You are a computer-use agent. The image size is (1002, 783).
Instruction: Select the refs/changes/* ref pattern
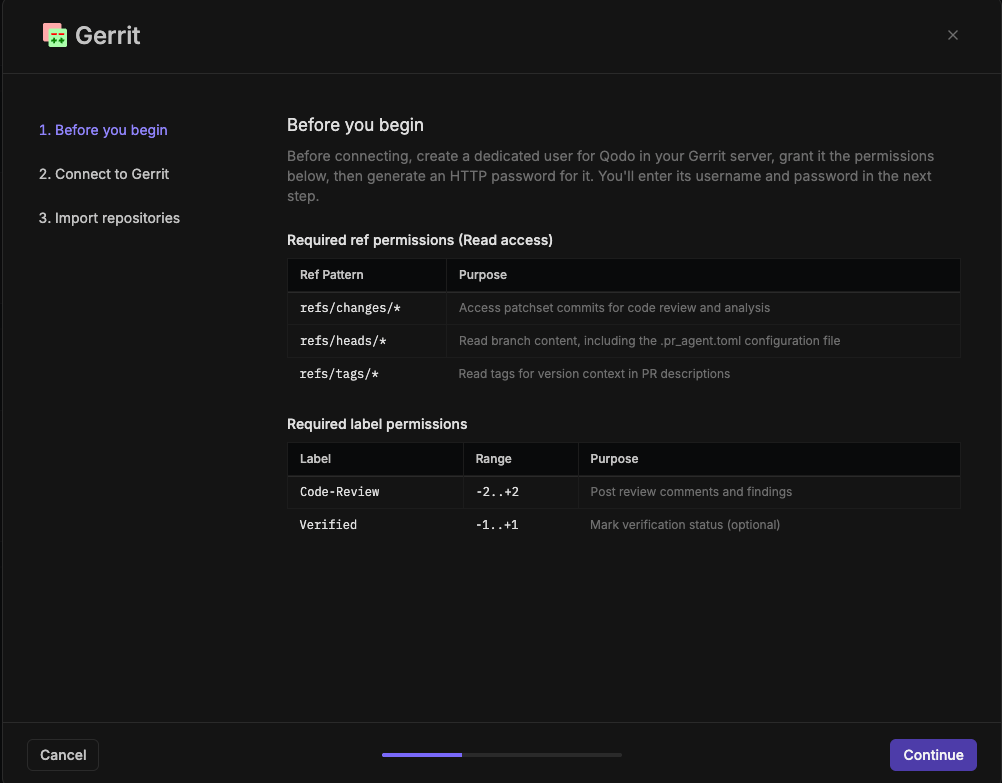[350, 308]
